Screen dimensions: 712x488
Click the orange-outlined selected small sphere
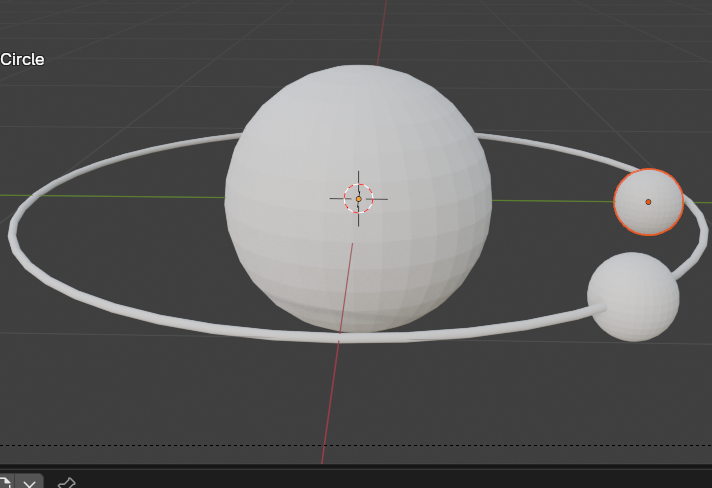648,202
